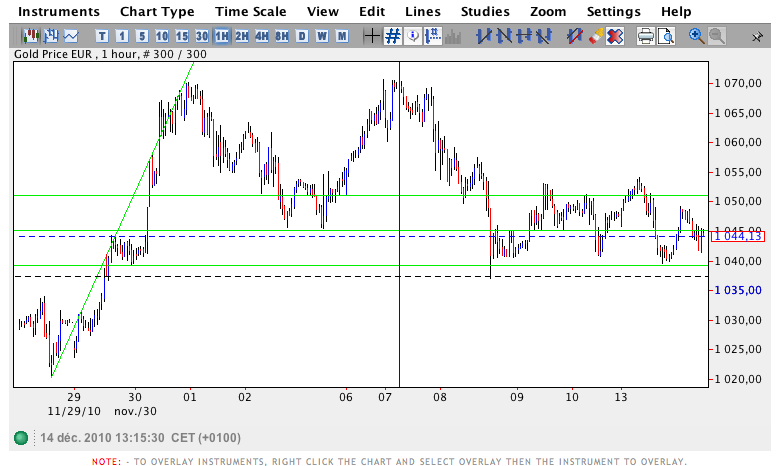Print the chart using the printer icon

(646, 36)
